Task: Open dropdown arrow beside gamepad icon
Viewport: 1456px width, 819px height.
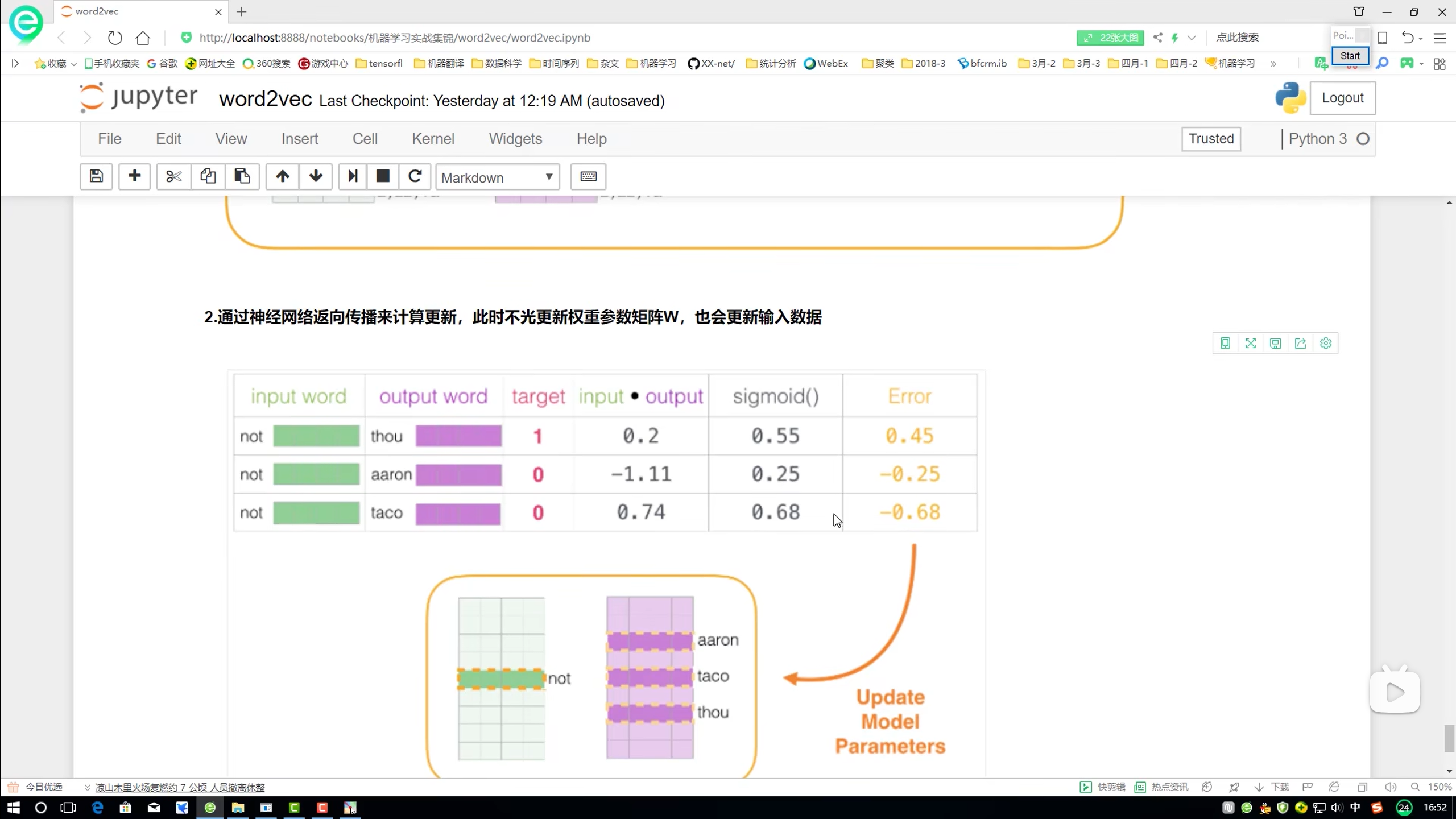Action: [x=1421, y=64]
